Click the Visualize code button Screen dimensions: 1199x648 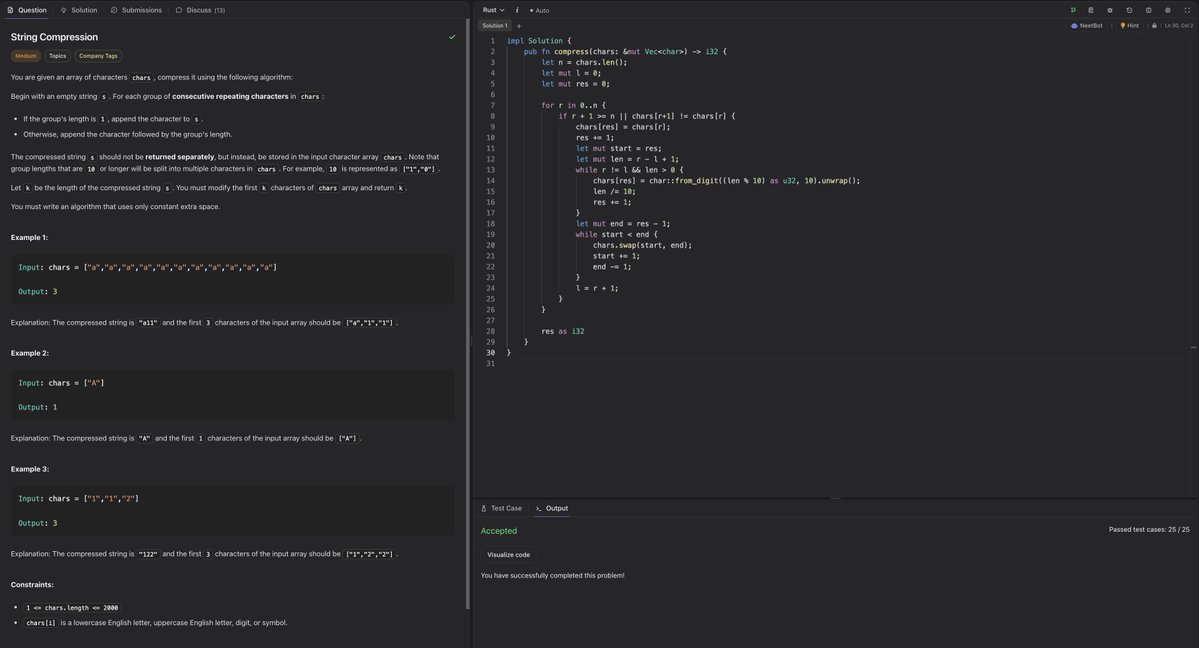point(509,555)
